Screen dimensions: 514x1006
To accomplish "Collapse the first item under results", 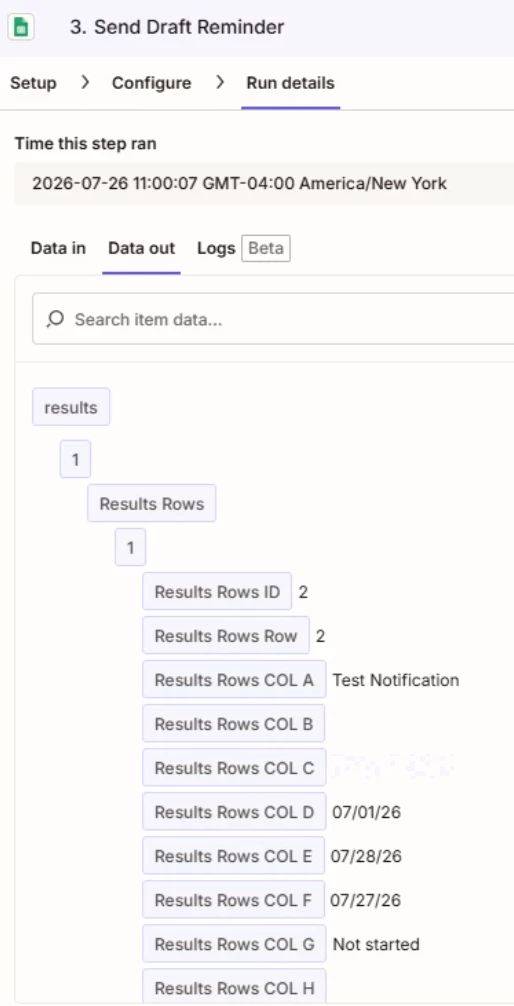I will (x=75, y=459).
